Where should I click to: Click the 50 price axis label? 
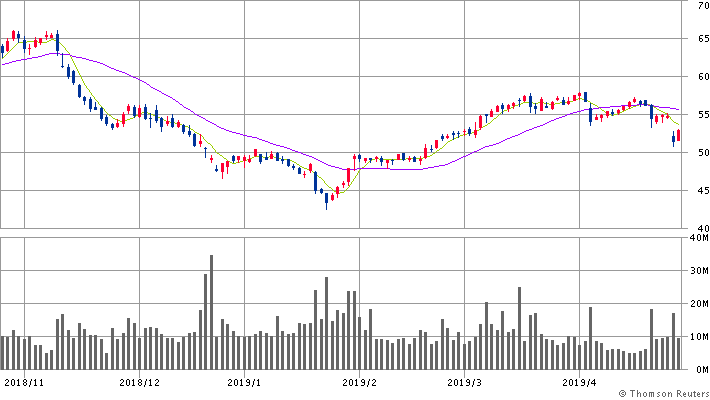click(x=703, y=153)
